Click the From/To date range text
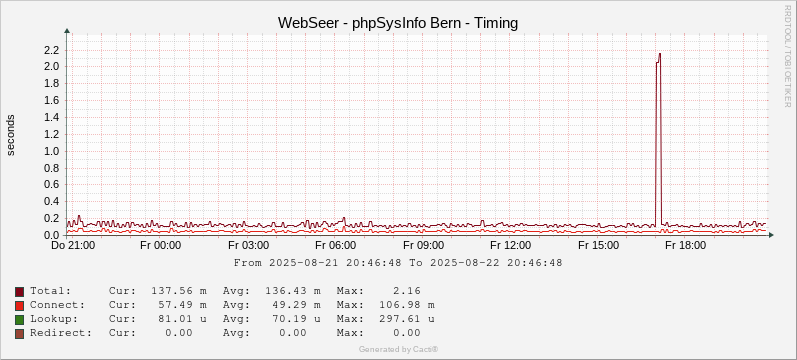 398,263
